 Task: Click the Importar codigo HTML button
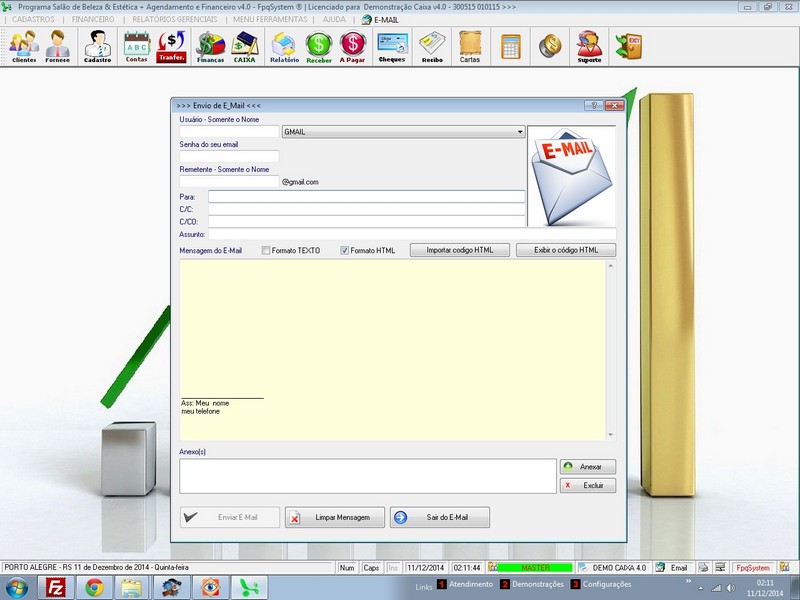tap(460, 250)
